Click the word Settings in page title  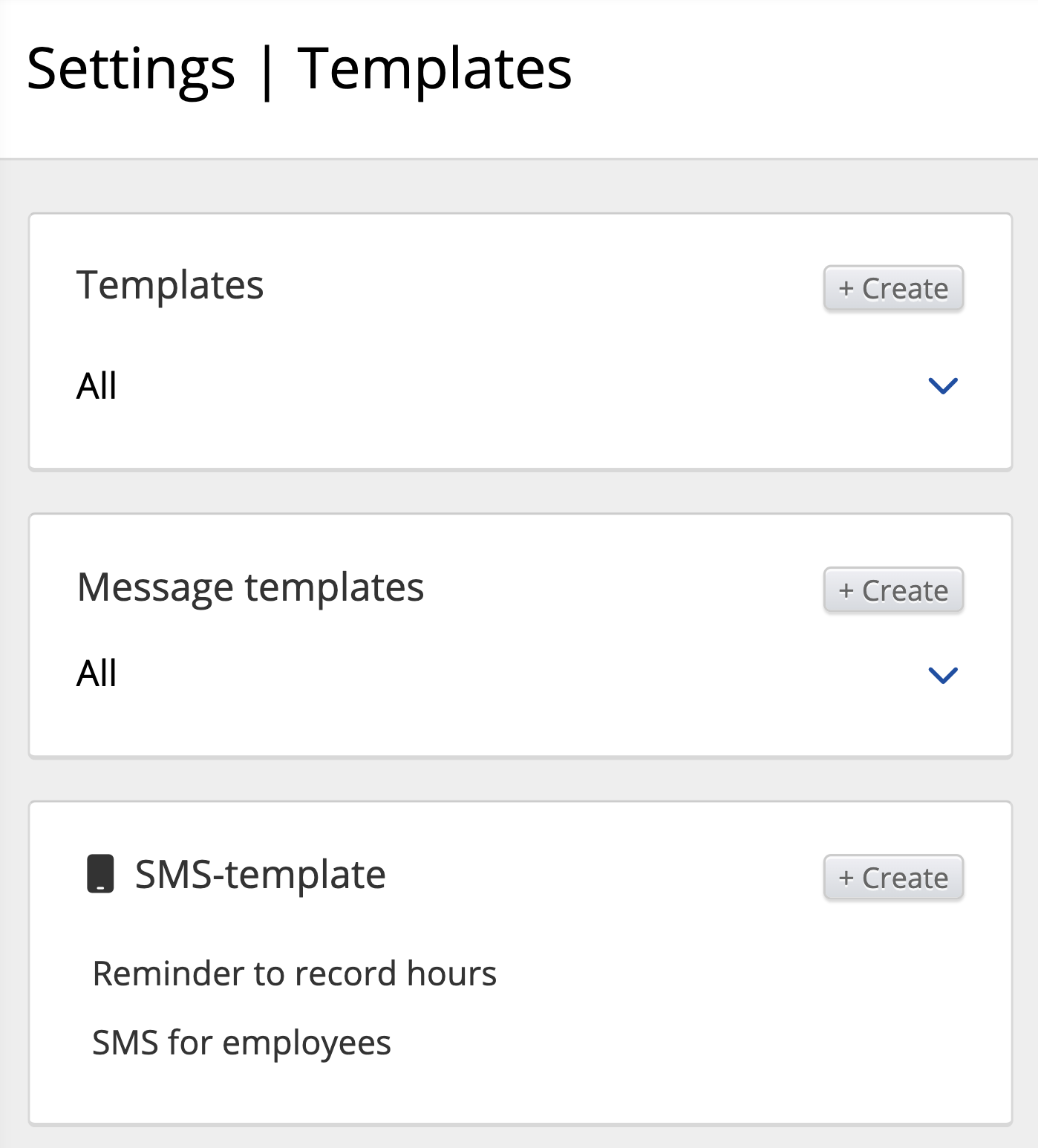click(131, 69)
